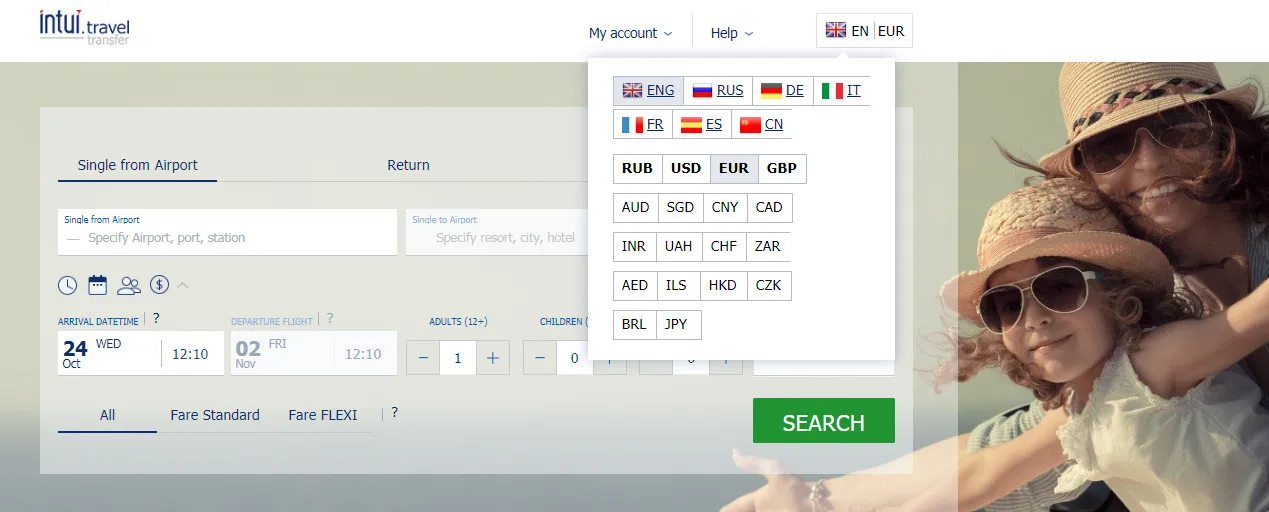The height and width of the screenshot is (512, 1269).
Task: Open arrival time 12:10 selector
Action: pyautogui.click(x=191, y=353)
